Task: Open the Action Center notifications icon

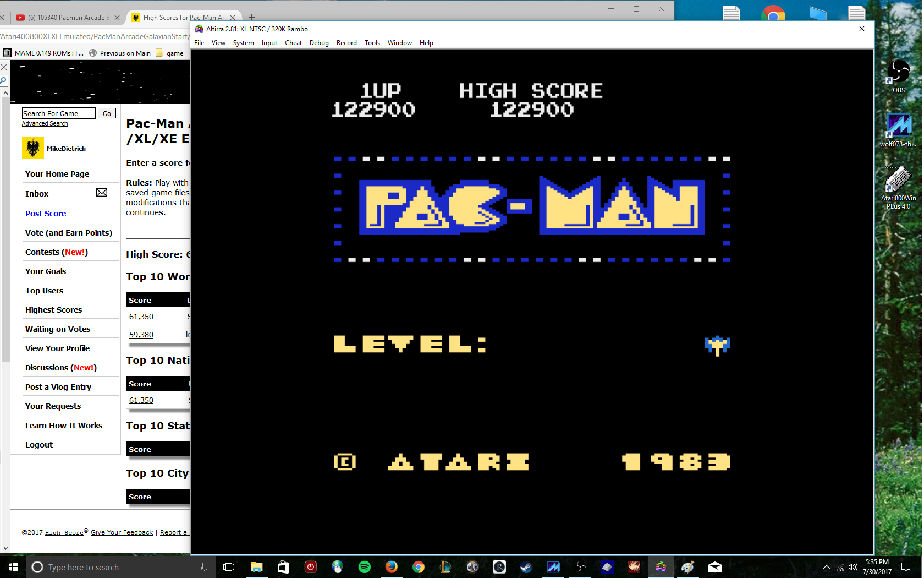Action: pos(906,567)
